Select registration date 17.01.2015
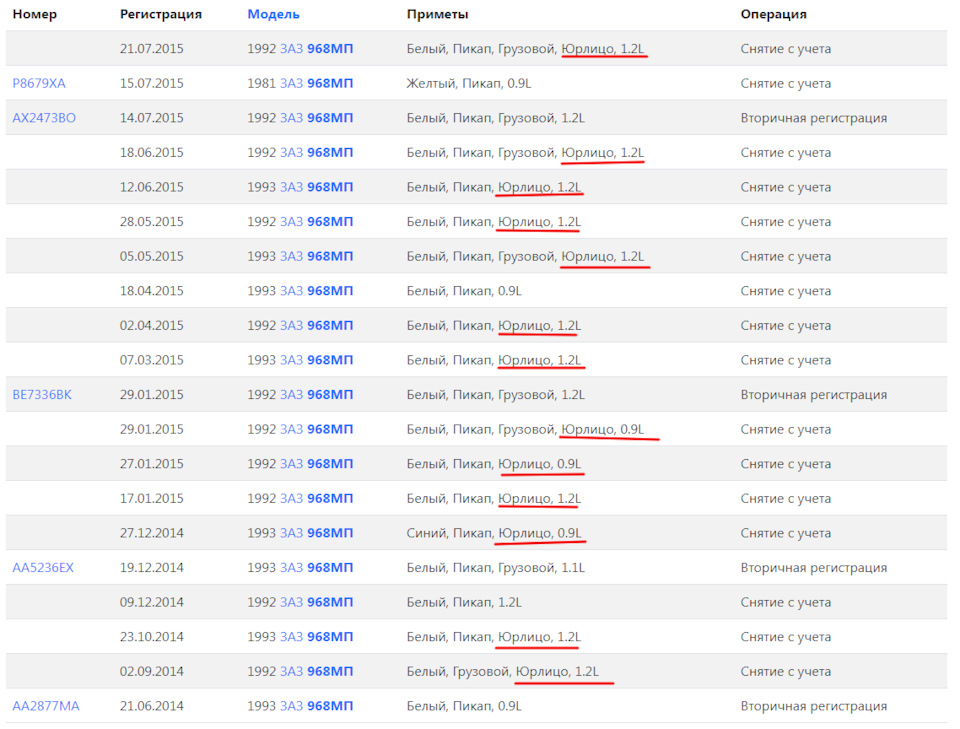Screen dimensions: 960x729 tap(151, 498)
